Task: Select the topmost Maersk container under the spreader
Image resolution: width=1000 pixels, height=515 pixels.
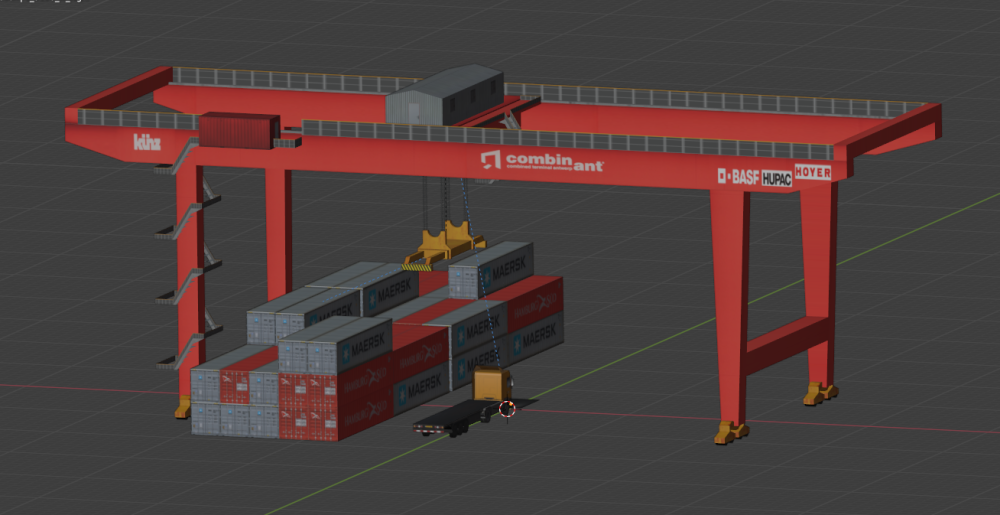Action: coord(491,268)
